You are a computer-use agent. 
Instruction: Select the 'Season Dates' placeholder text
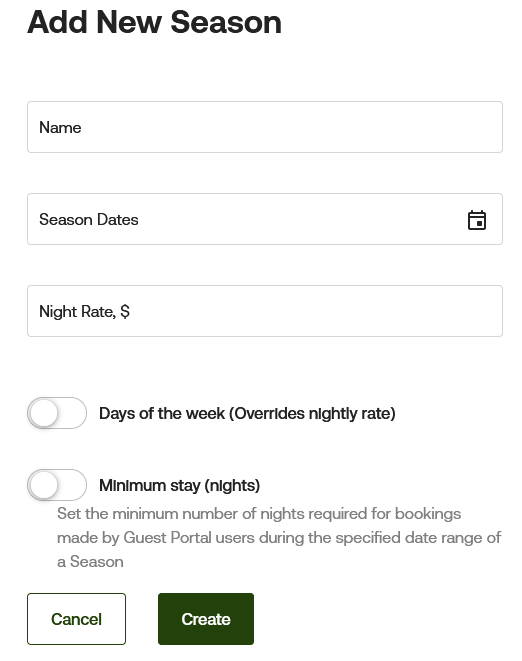coord(89,219)
